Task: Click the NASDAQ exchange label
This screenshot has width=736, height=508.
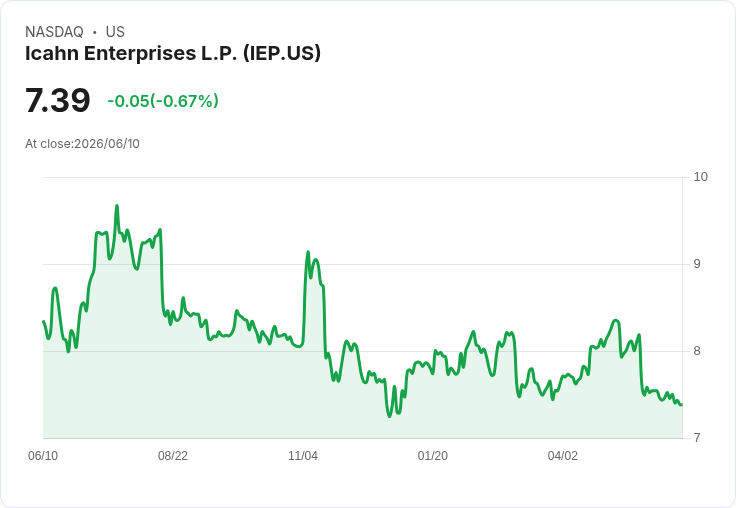Action: pyautogui.click(x=54, y=32)
